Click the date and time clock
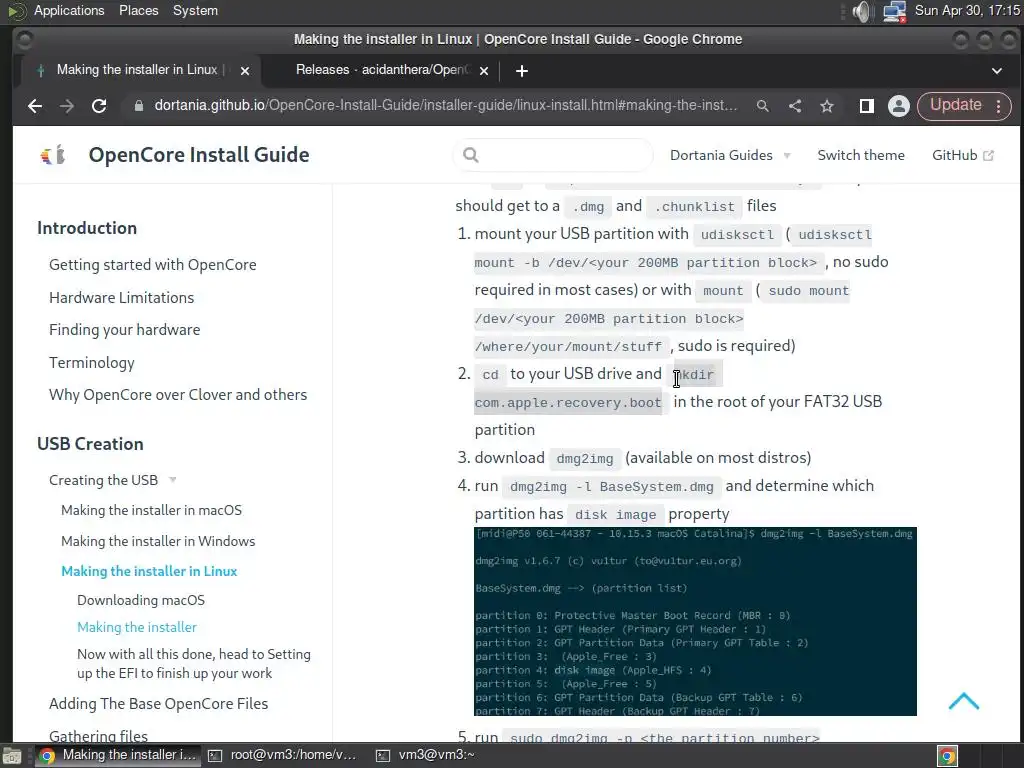Viewport: 1024px width, 768px height. 967,10
